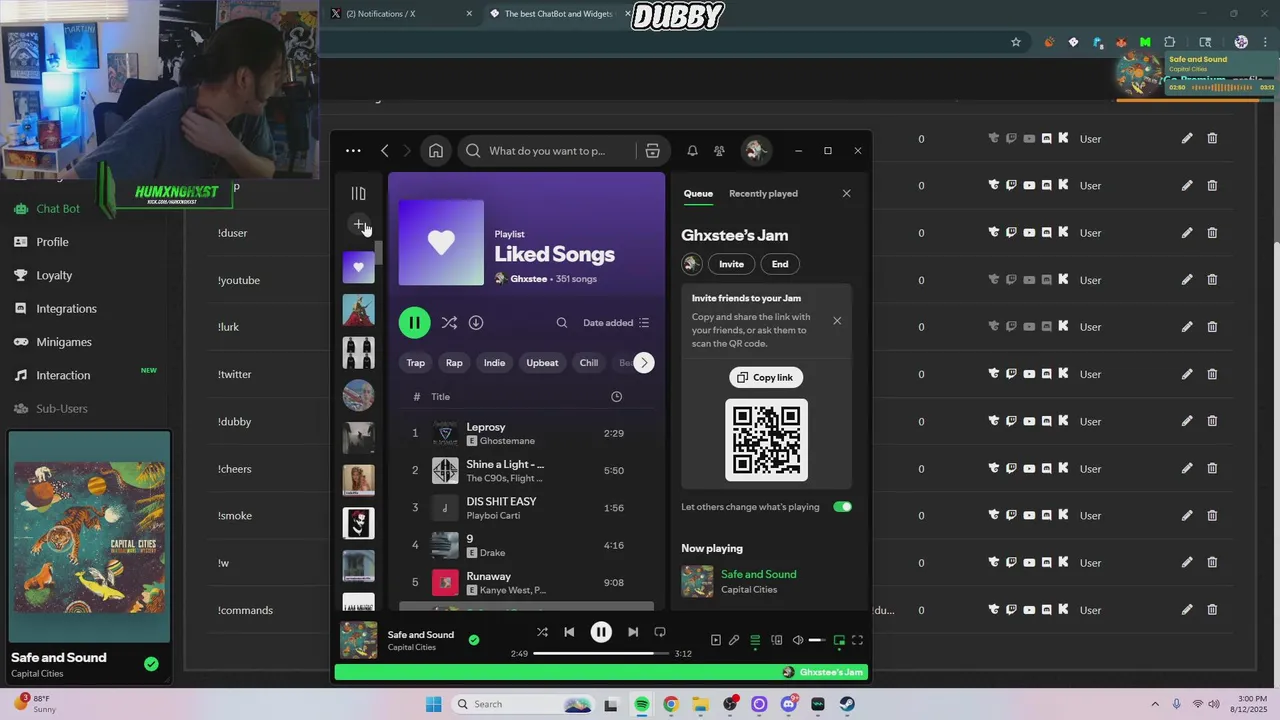Pause Liked Songs with green button

(414, 323)
